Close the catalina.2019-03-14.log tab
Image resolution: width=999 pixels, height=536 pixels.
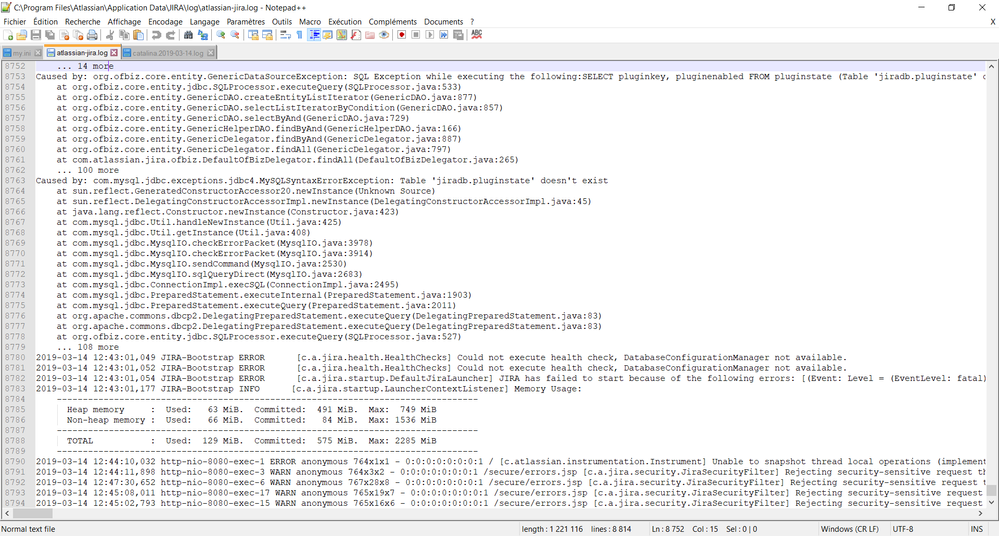[211, 53]
